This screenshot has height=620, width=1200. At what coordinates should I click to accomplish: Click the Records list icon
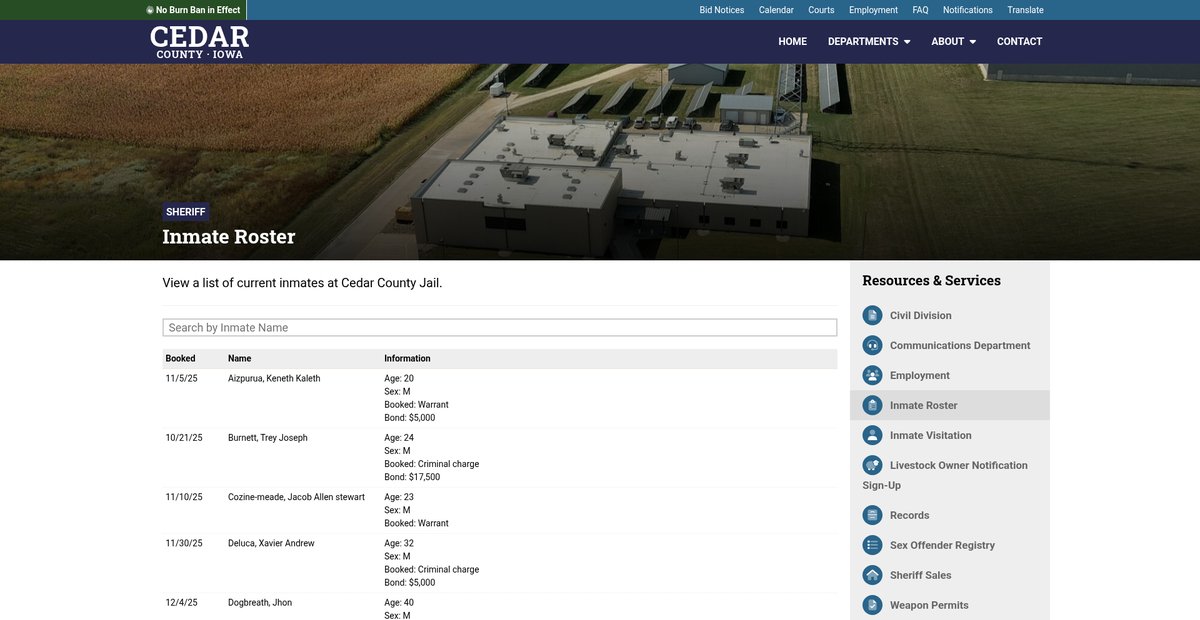point(872,515)
